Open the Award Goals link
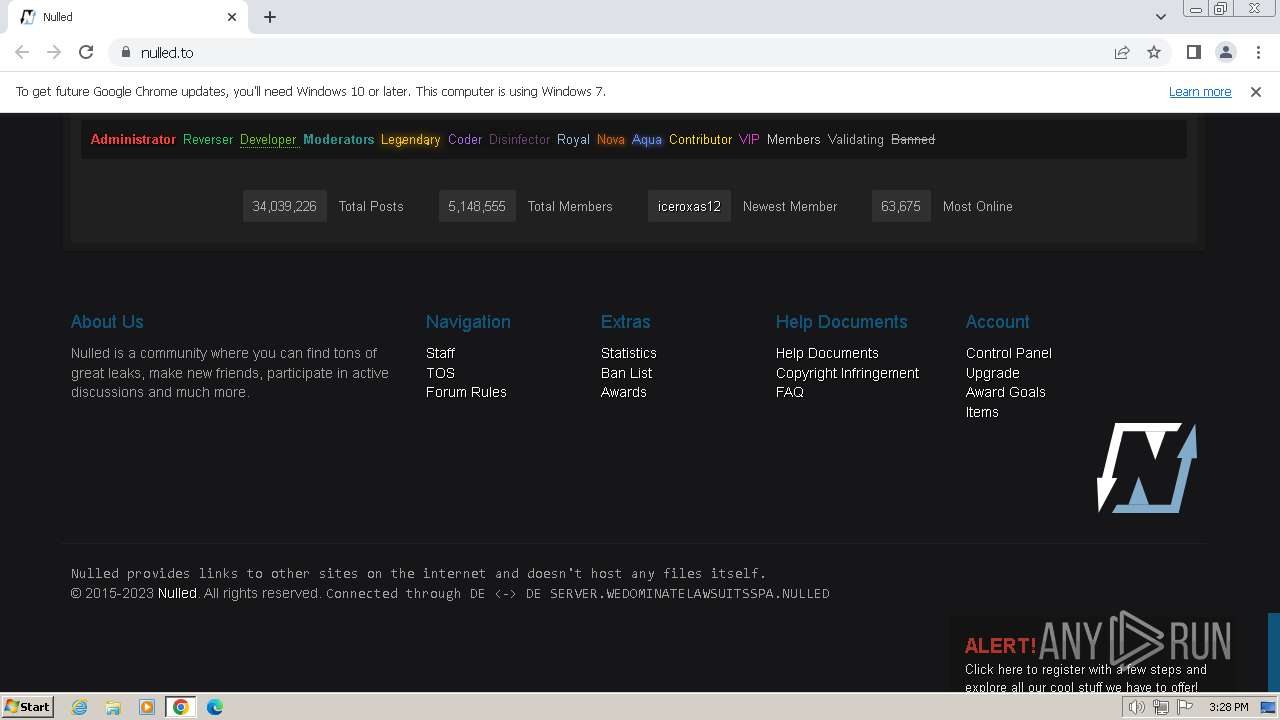This screenshot has width=1280, height=720. [x=1006, y=392]
